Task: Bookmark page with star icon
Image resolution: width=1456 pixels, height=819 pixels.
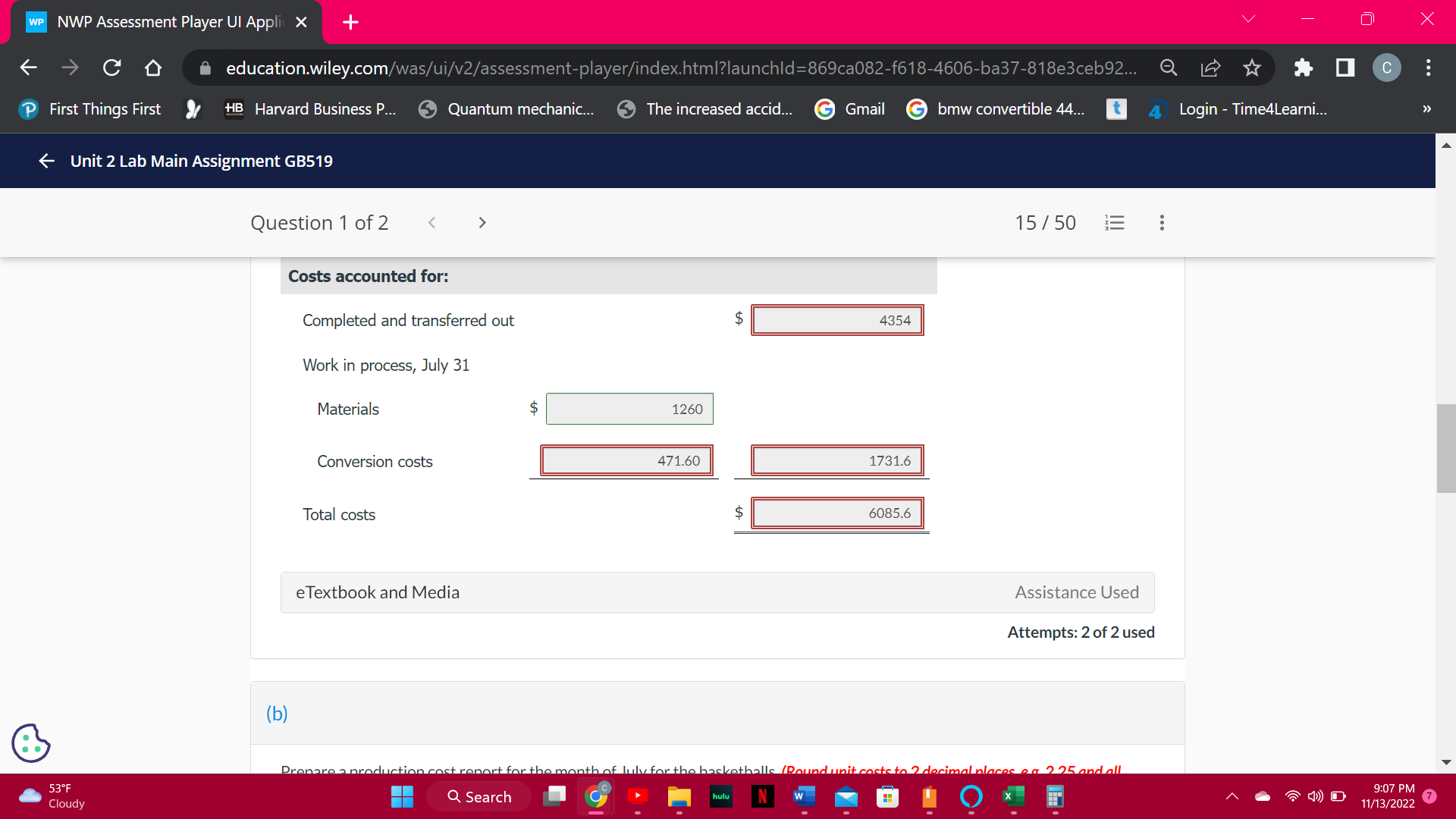Action: point(1252,68)
